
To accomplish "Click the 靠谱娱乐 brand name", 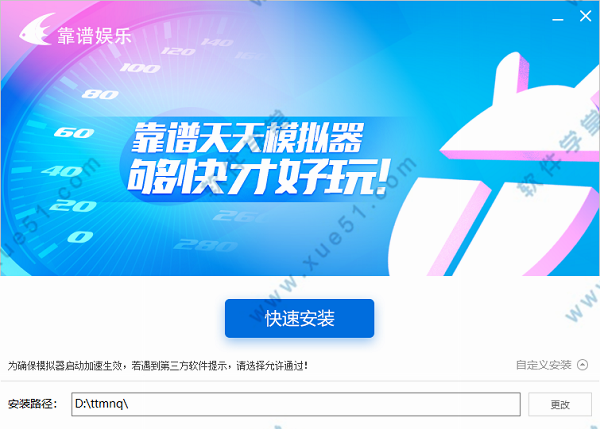I will pos(95,36).
